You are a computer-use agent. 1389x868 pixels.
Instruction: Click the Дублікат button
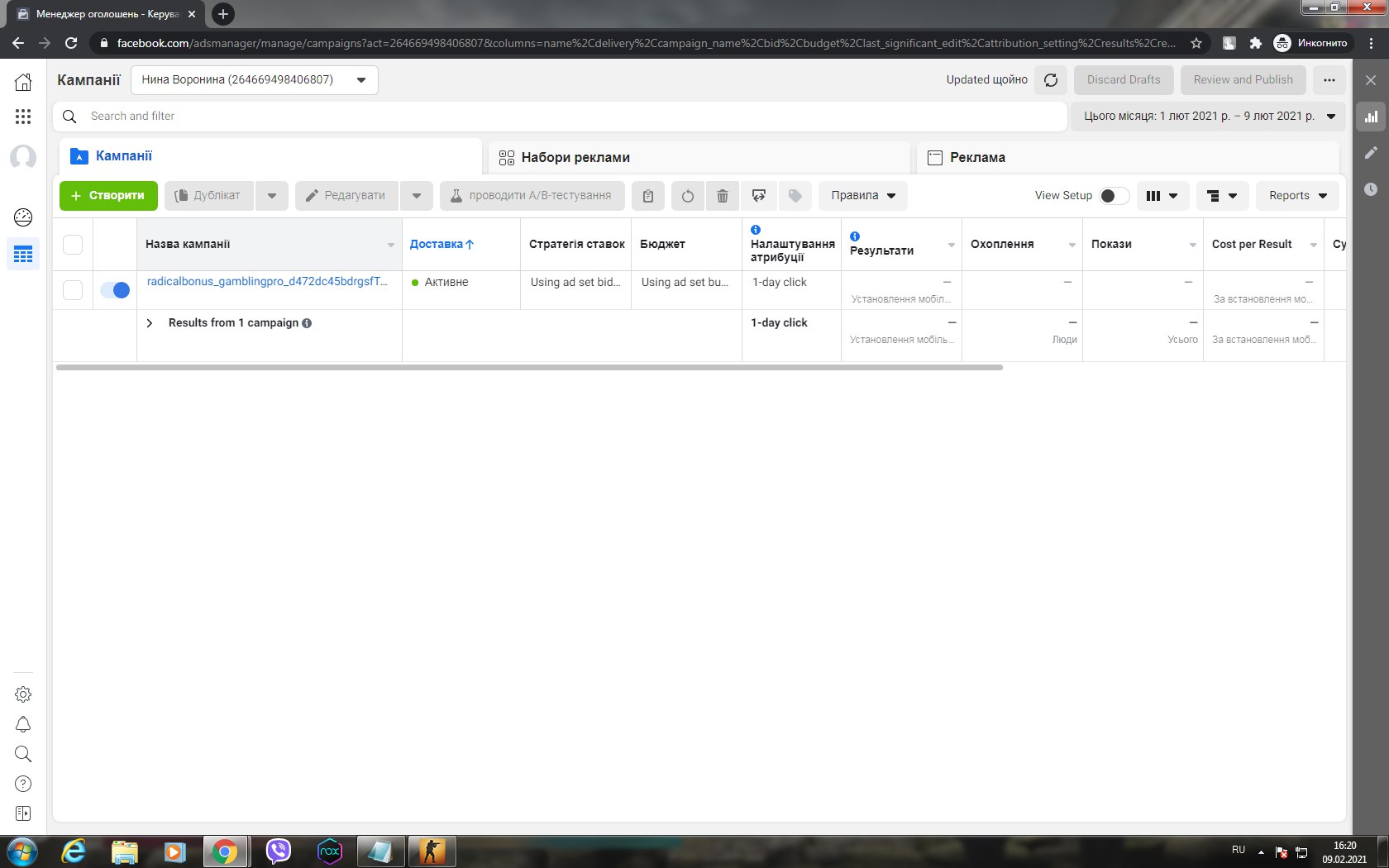[209, 196]
